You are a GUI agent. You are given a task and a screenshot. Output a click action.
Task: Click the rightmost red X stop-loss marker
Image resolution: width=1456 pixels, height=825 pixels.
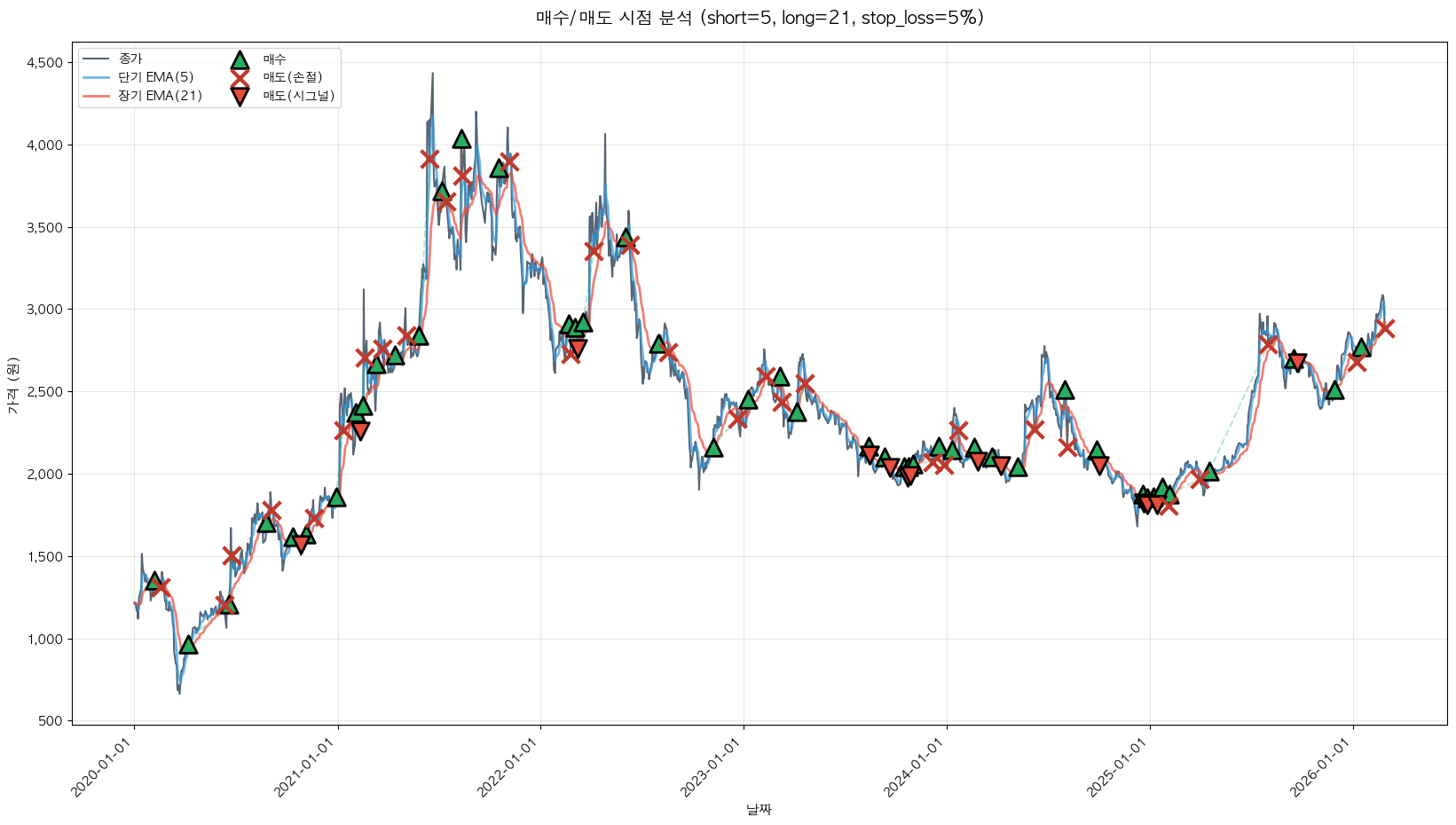click(x=1384, y=329)
